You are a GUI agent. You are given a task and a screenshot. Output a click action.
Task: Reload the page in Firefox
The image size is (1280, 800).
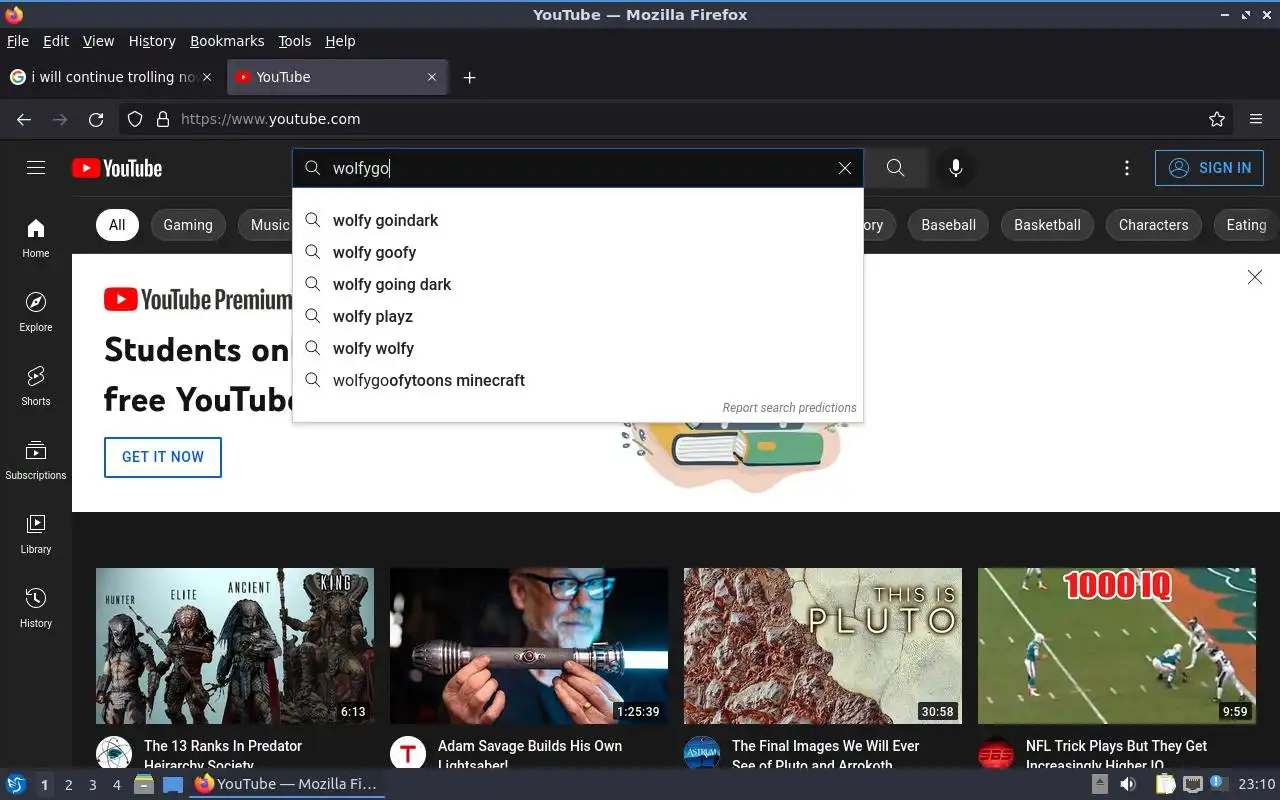pos(96,119)
